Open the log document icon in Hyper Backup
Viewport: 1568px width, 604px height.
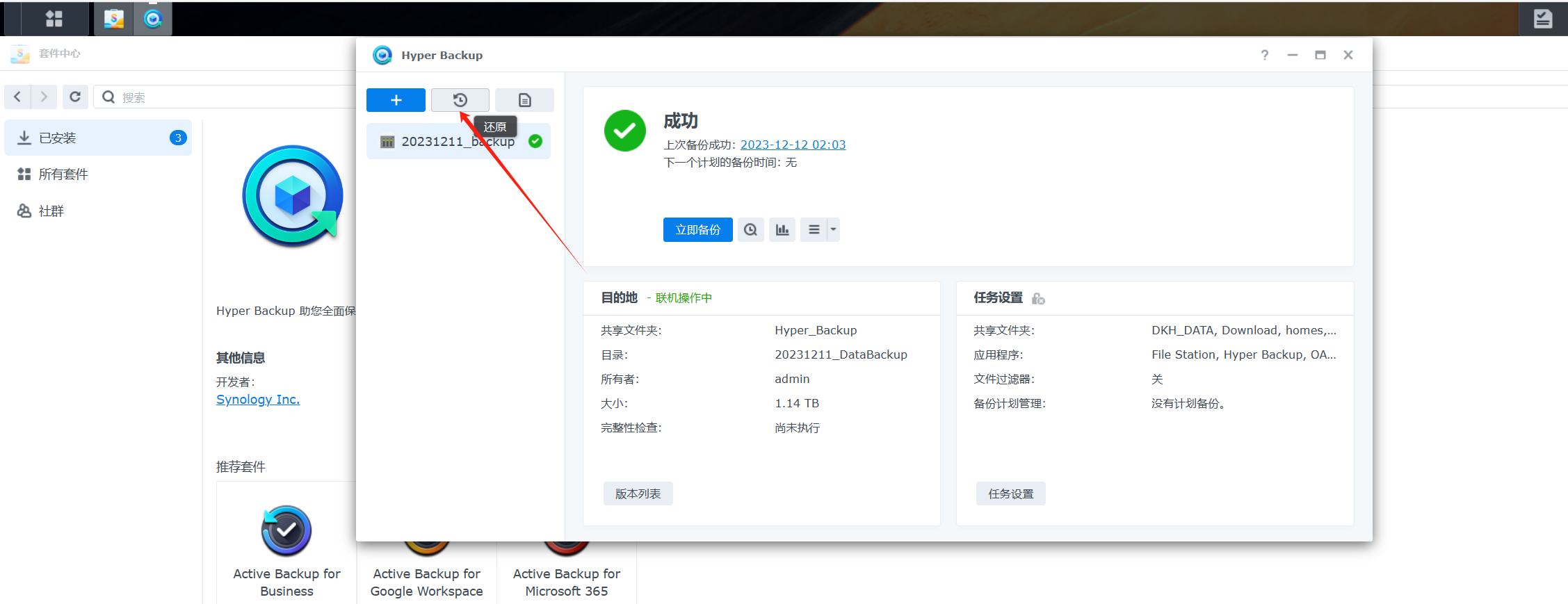click(525, 100)
